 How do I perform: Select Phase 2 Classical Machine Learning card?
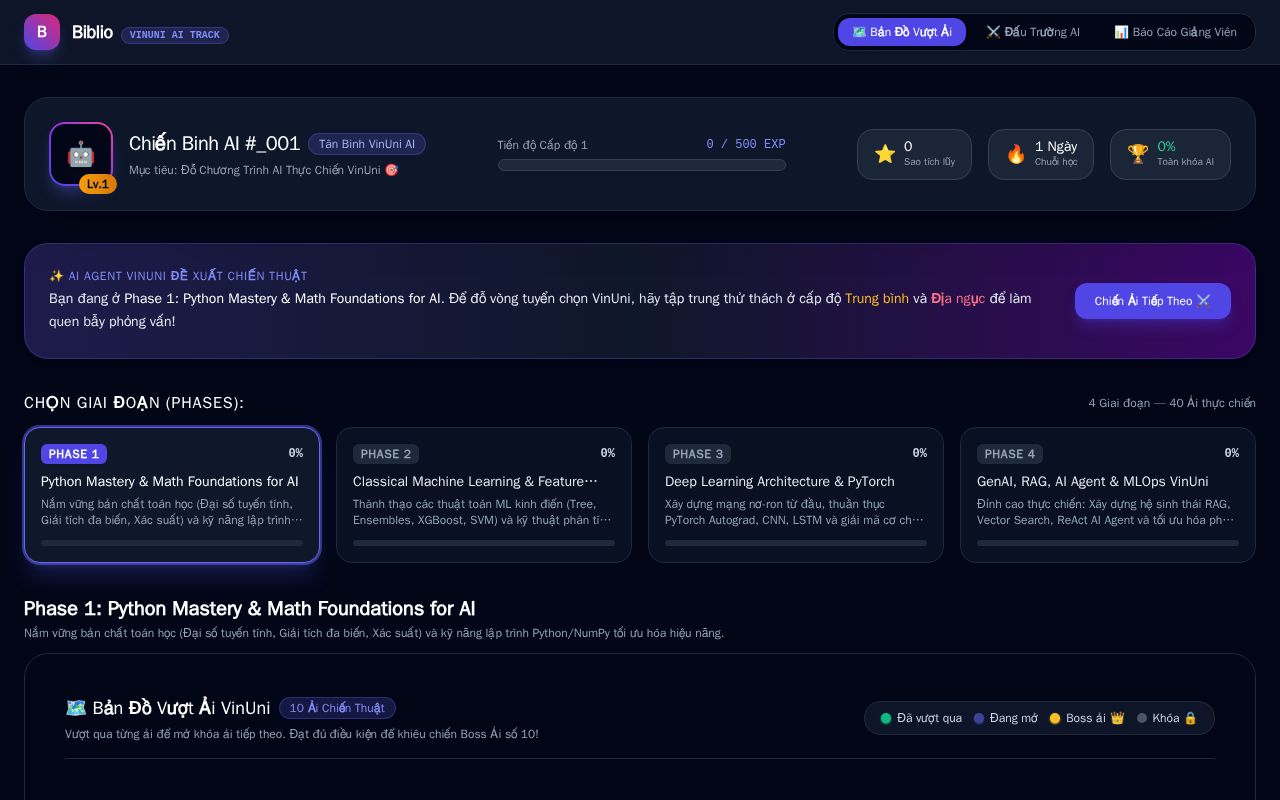484,495
